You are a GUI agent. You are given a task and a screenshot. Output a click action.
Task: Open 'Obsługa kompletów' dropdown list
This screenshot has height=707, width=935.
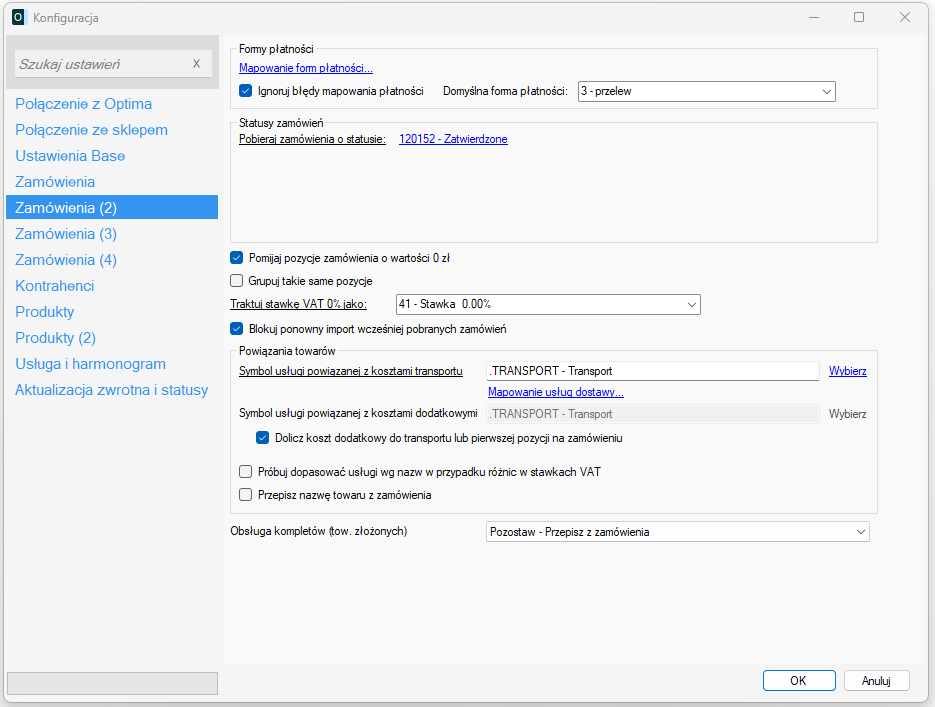pos(677,532)
